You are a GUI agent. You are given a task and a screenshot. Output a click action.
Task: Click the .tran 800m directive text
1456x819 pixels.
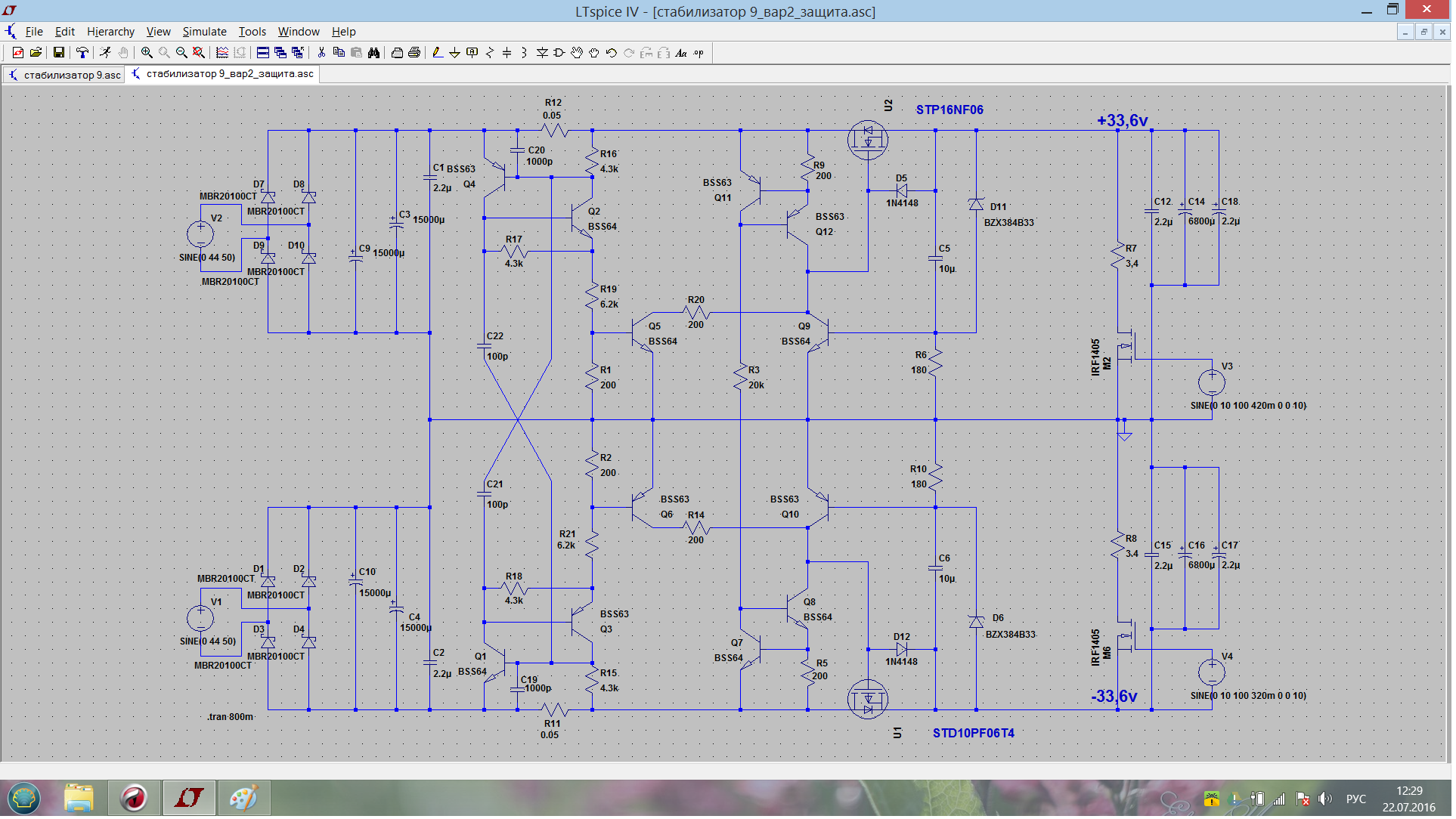coord(231,717)
